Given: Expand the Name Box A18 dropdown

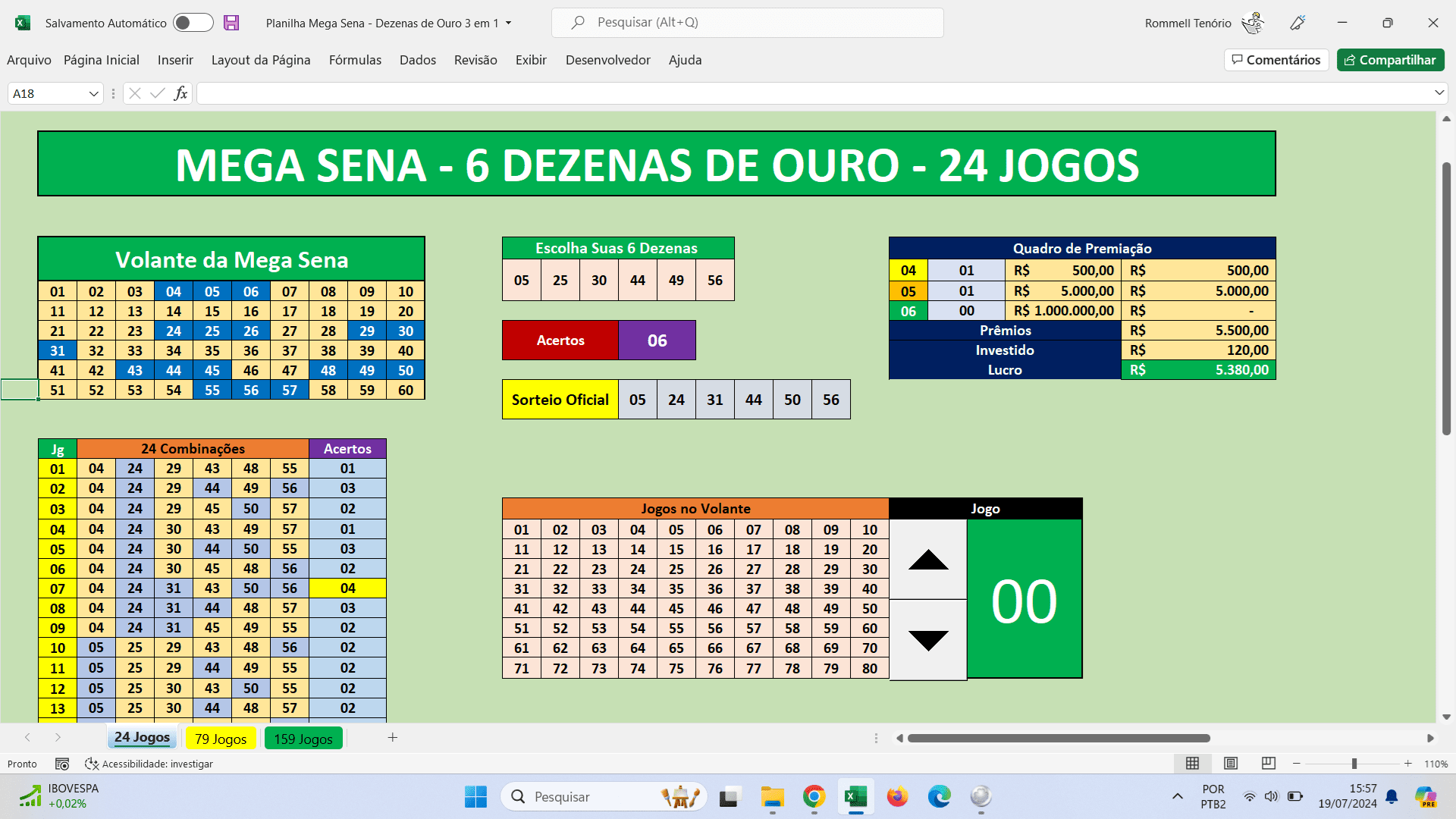Looking at the screenshot, I should [94, 94].
